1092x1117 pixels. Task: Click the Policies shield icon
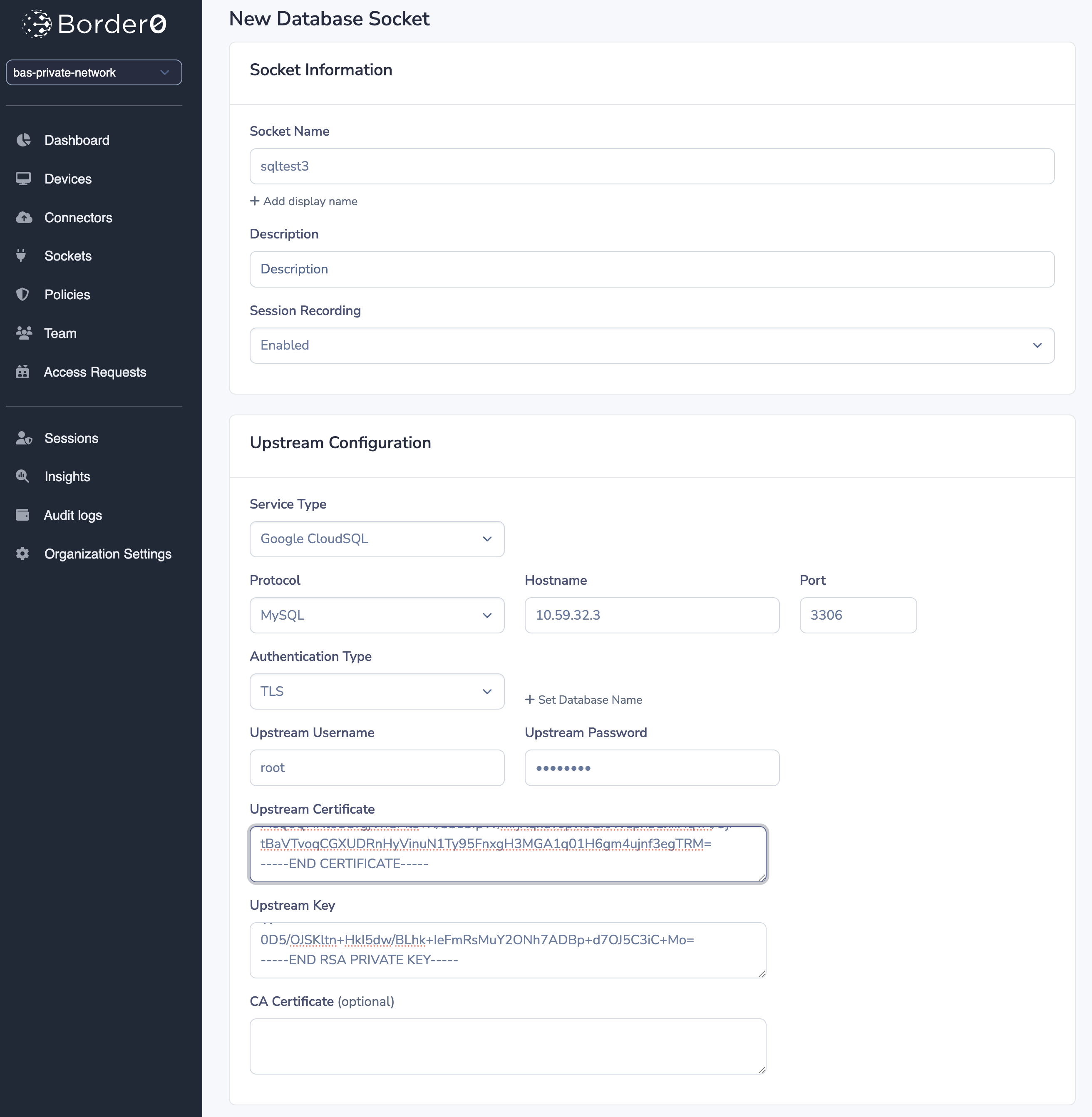[x=22, y=295]
